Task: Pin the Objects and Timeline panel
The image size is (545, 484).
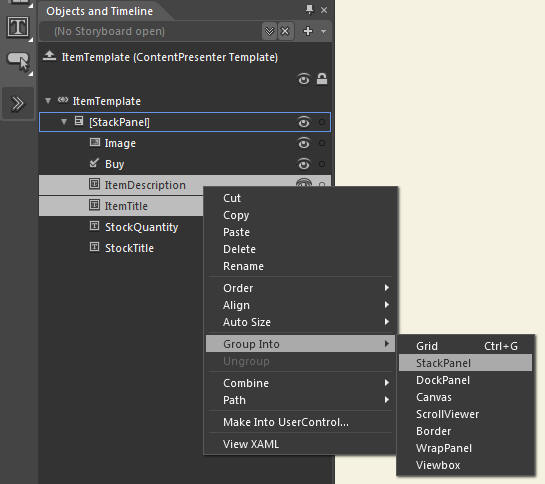Action: tap(309, 10)
